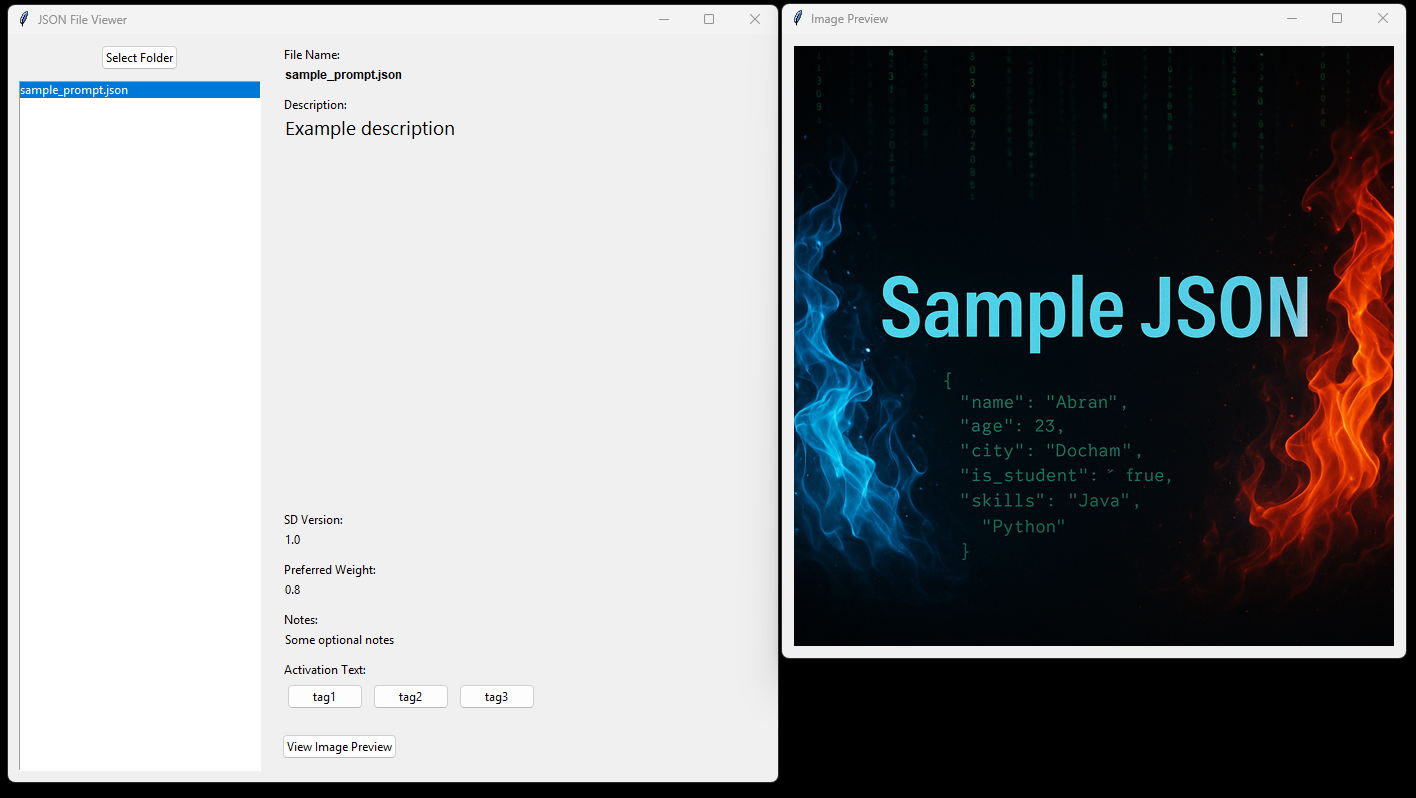Click the Select Folder button

pyautogui.click(x=139, y=57)
